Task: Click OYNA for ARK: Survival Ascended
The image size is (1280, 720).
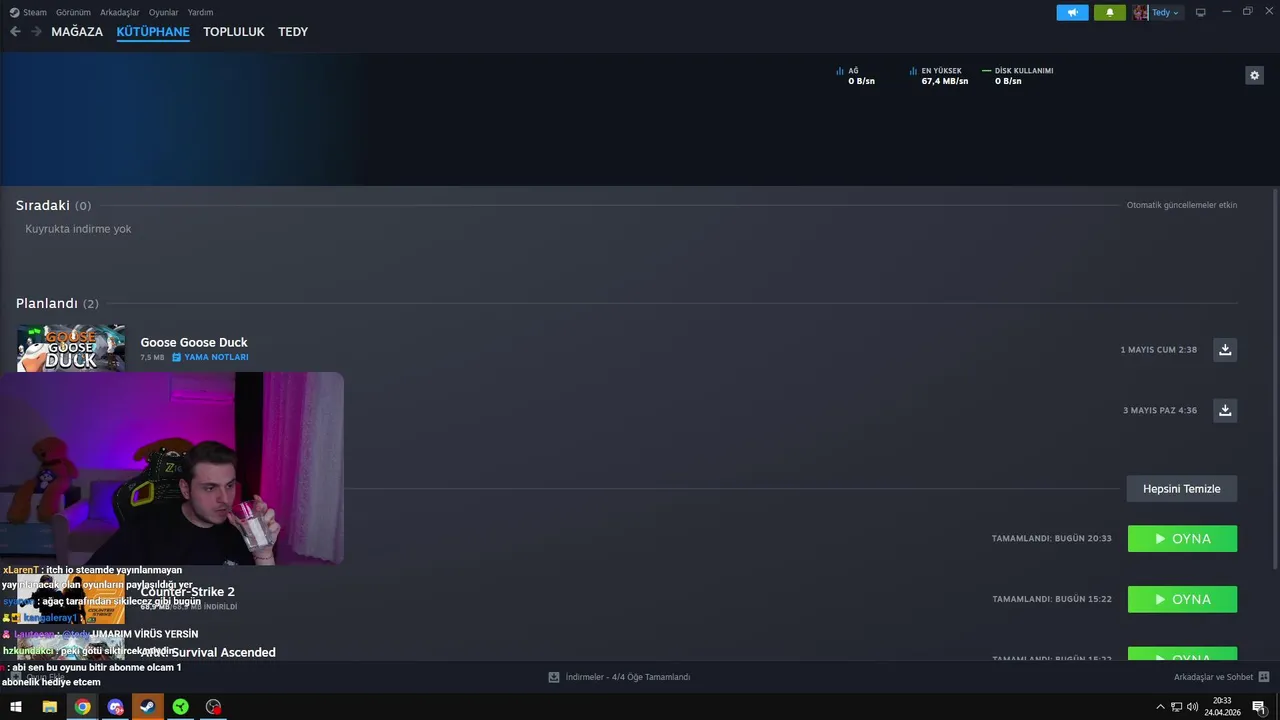Action: point(1182,656)
